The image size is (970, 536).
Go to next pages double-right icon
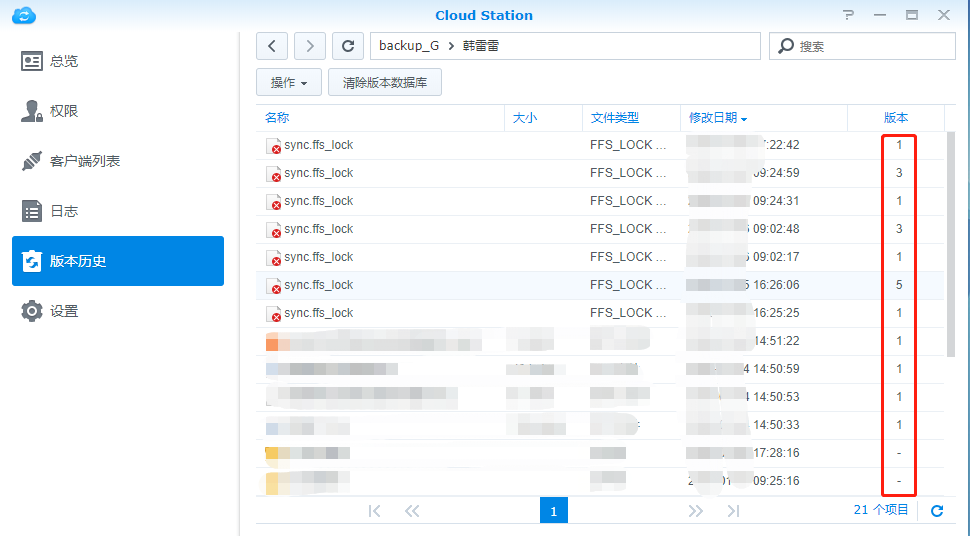coord(695,511)
